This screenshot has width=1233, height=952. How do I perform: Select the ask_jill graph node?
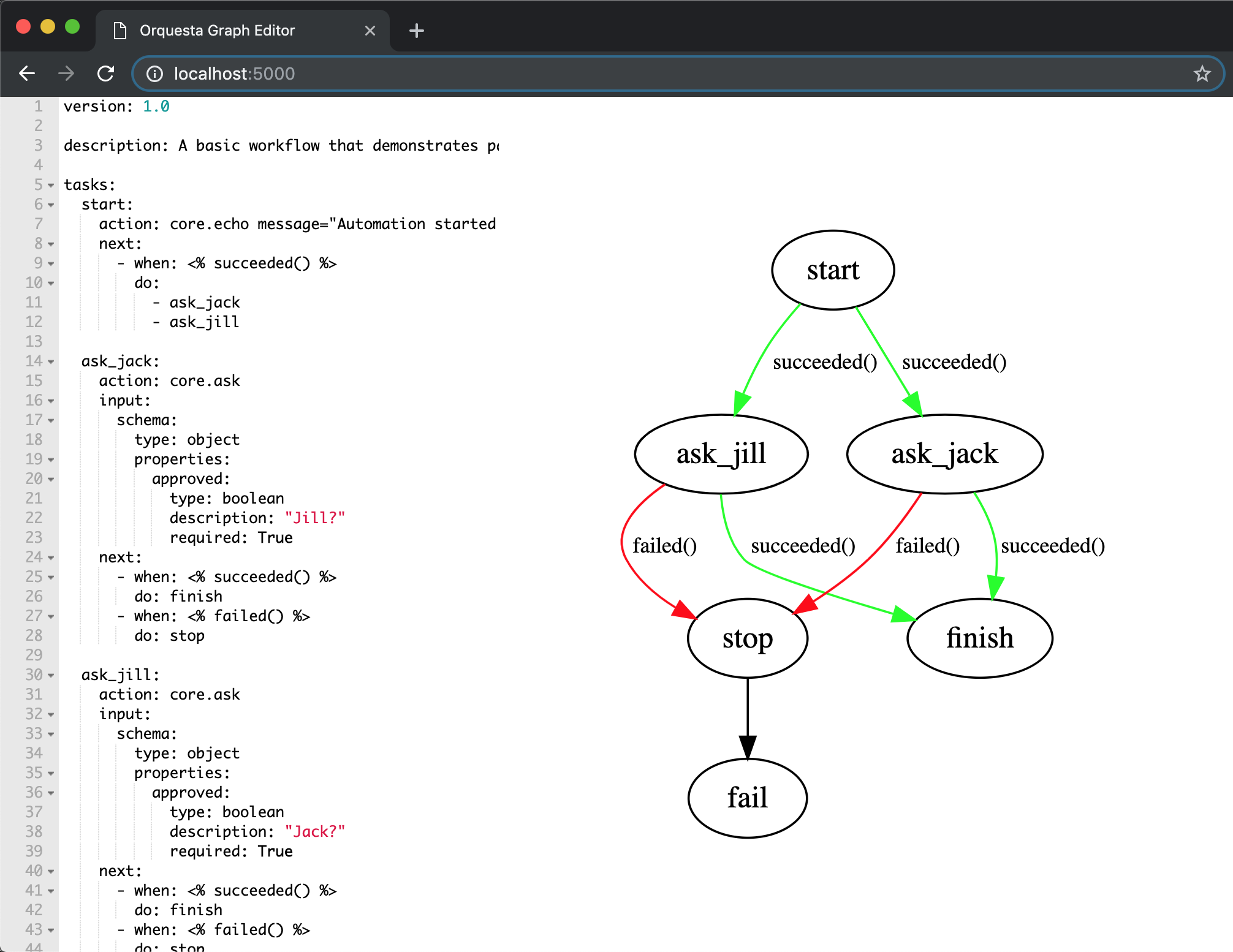(x=721, y=454)
